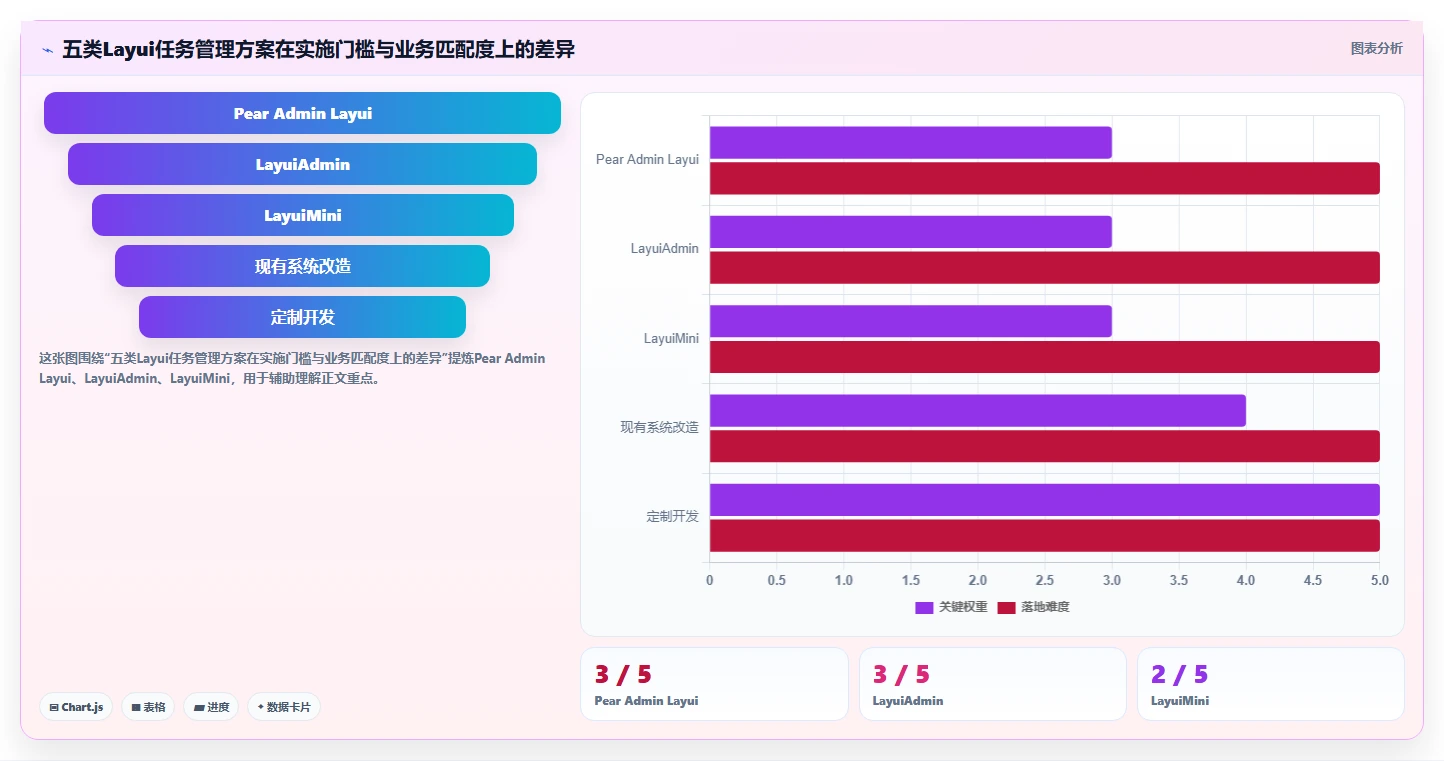
Task: Click the LayuiMini chart axis label
Action: tap(671, 338)
